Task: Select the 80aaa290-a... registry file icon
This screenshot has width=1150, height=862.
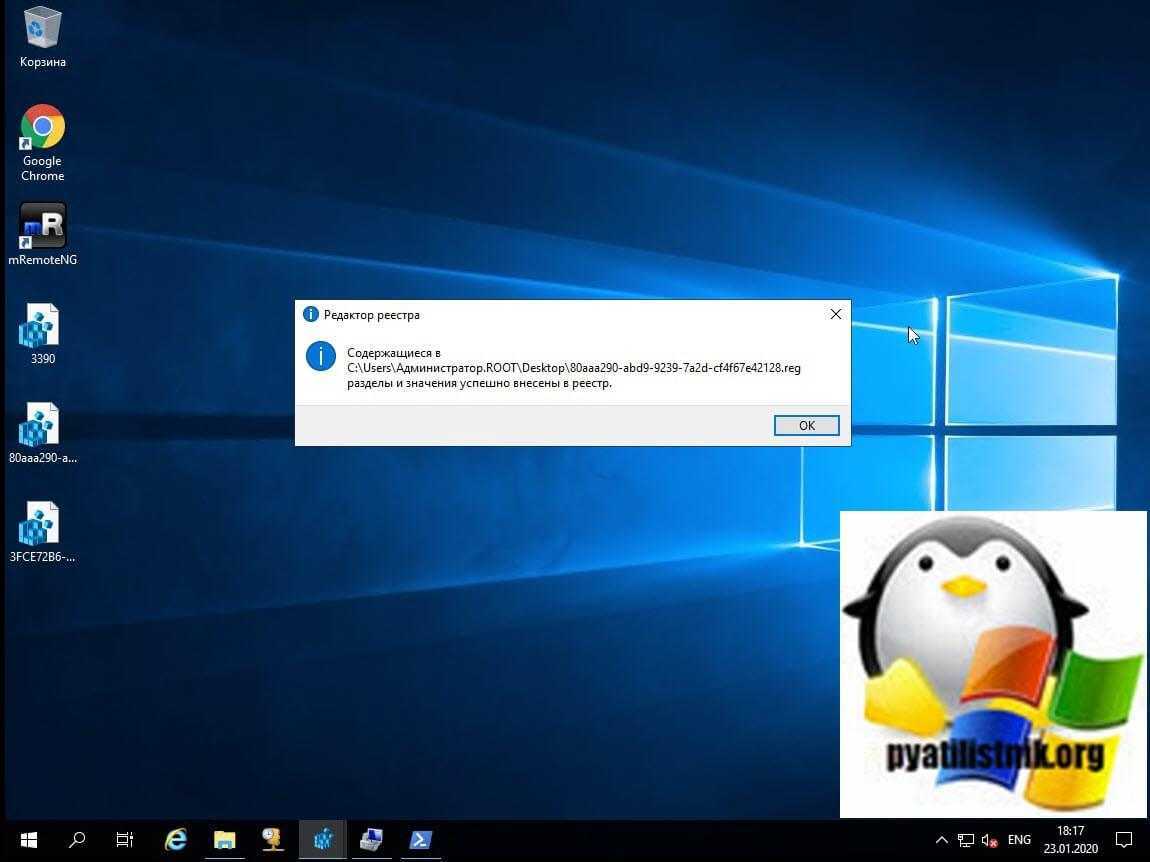Action: 43,433
